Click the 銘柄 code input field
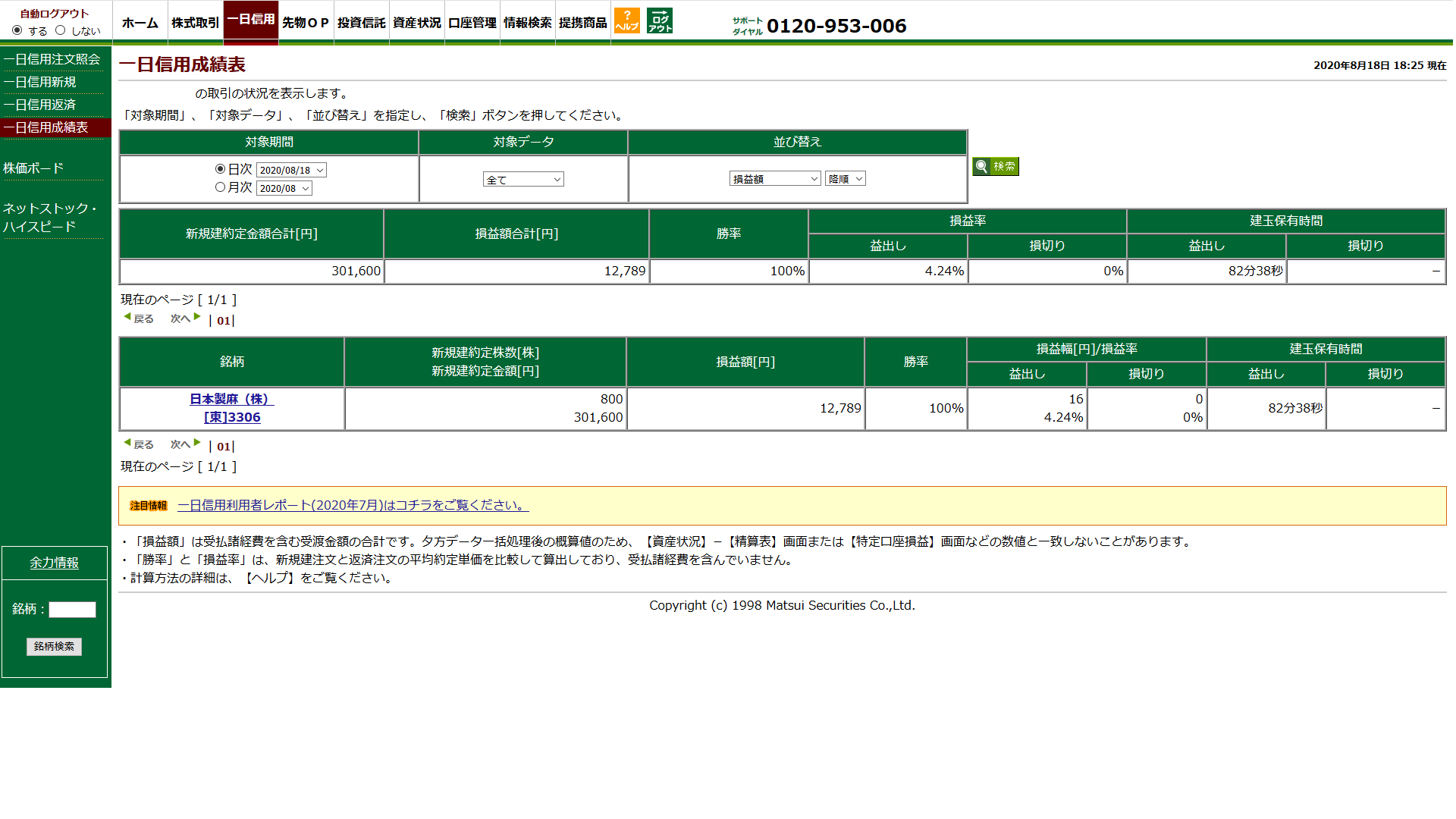 (72, 610)
